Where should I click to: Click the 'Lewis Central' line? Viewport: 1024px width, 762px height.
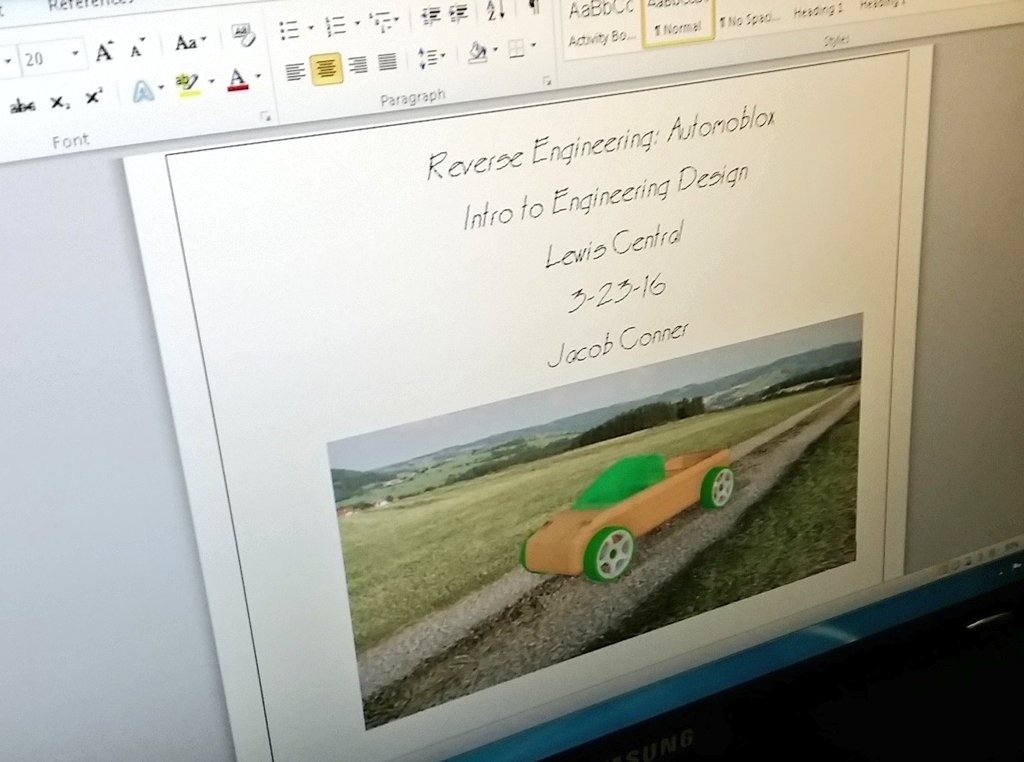pyautogui.click(x=614, y=244)
